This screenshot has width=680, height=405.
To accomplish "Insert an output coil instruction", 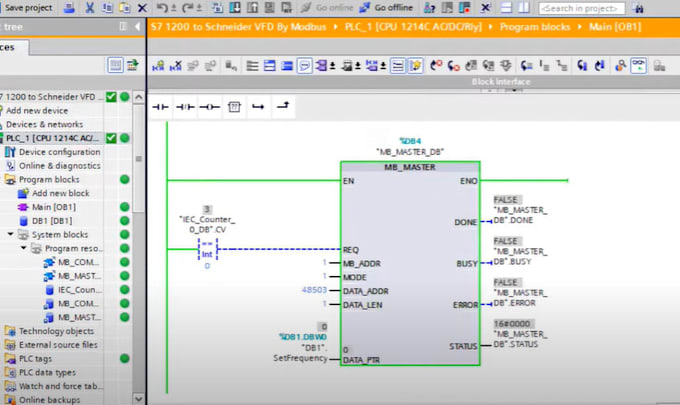I will click(x=209, y=107).
